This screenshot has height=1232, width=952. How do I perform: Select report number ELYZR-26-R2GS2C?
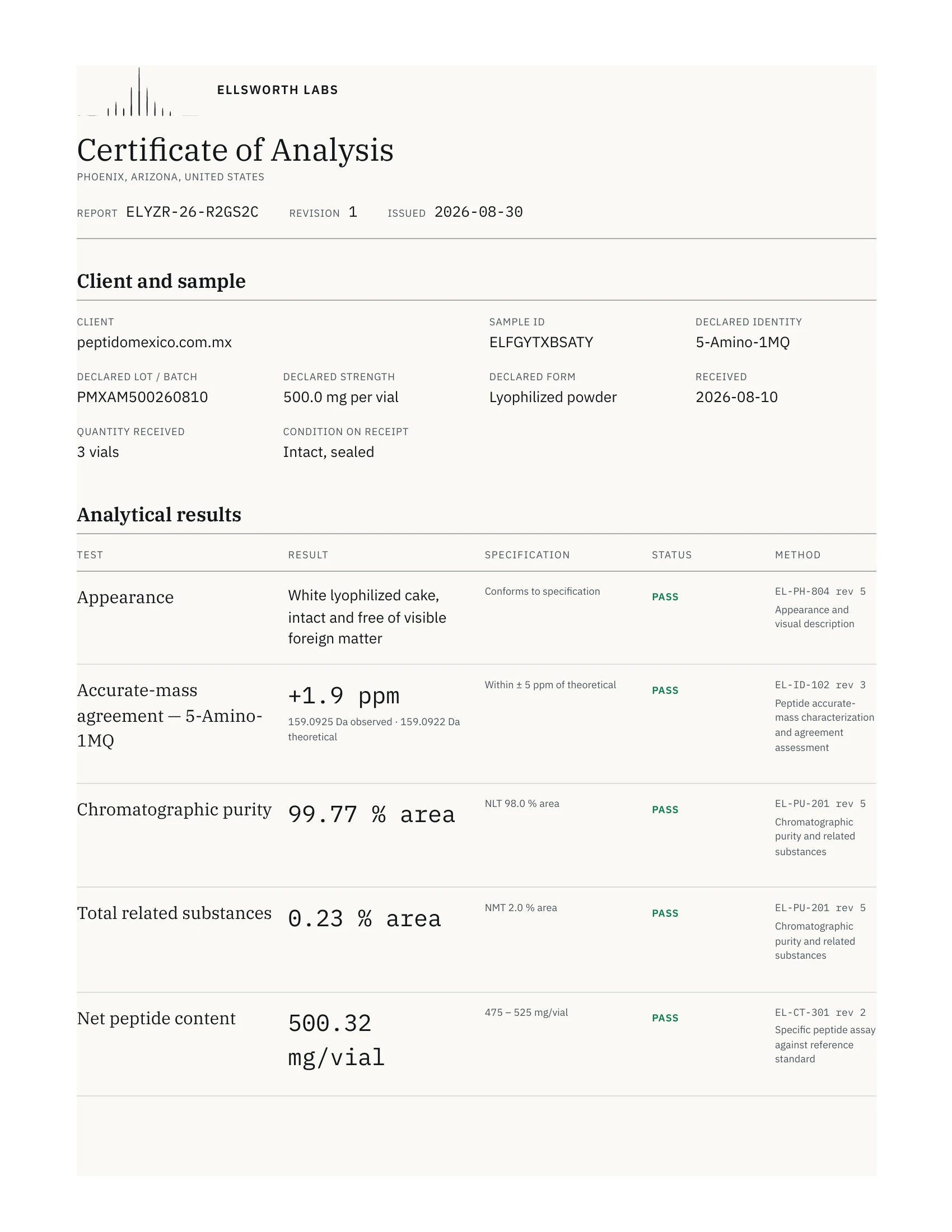coord(192,212)
